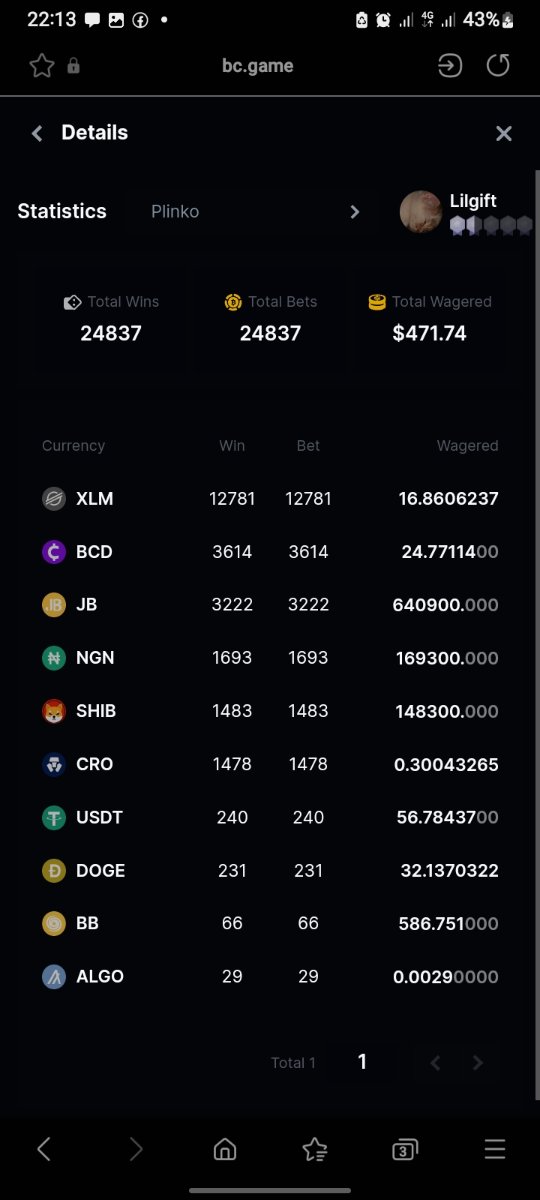Select page number 1

[x=362, y=1062]
